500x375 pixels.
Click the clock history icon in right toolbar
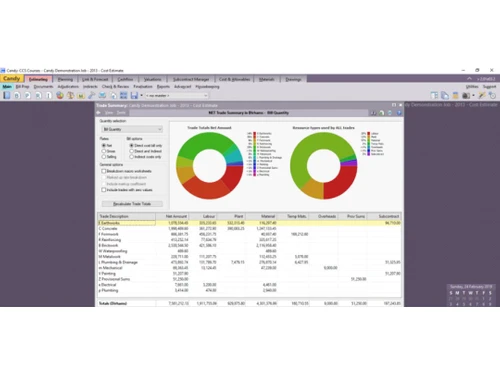tap(492, 95)
